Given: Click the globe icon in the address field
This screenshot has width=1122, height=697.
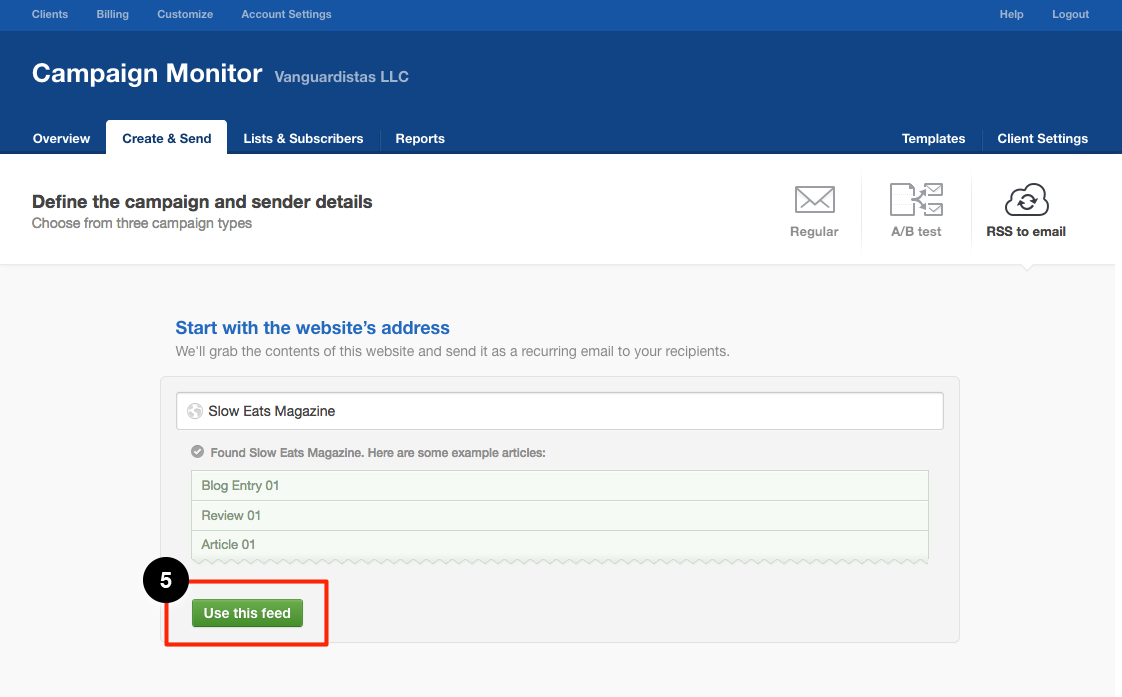Looking at the screenshot, I should coord(195,411).
